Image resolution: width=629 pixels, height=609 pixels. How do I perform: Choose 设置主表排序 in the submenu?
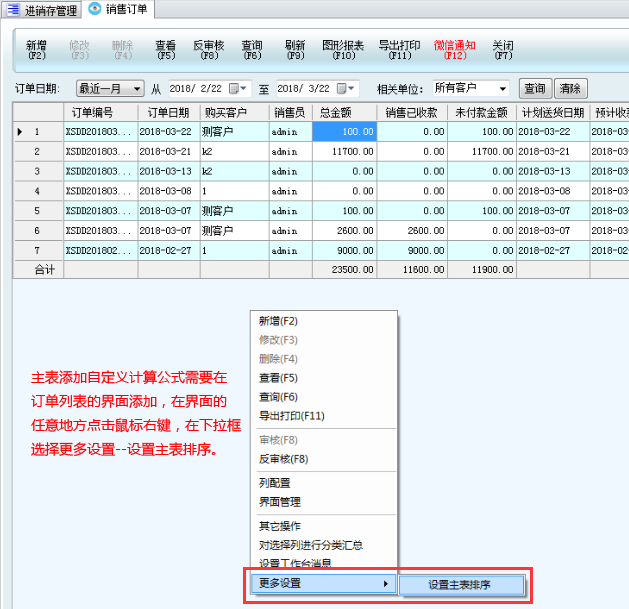coord(460,585)
